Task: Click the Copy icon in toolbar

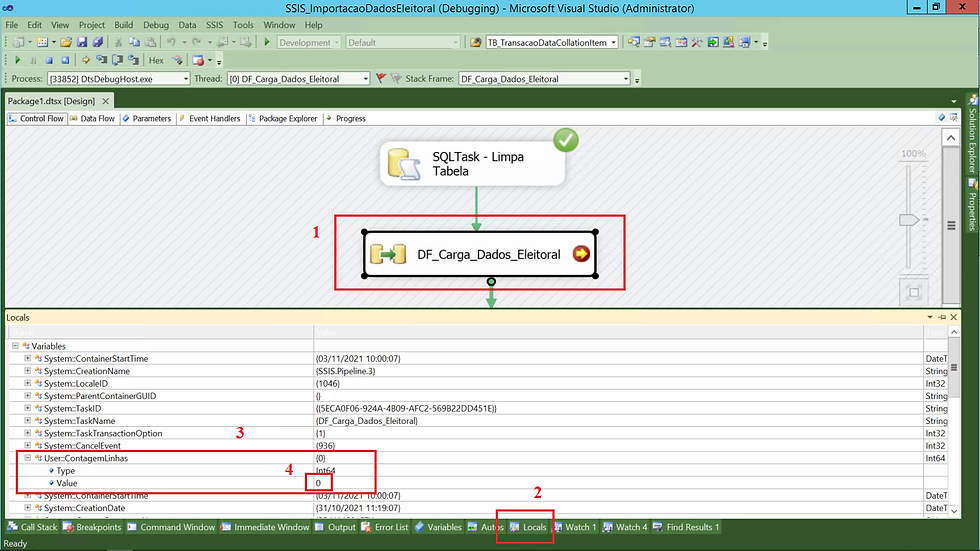Action: [134, 42]
